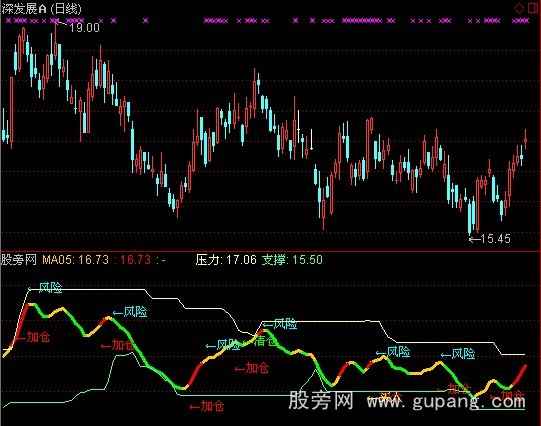The height and width of the screenshot is (426, 541).
Task: Click the 支撑: 15.50 support value
Action: (292, 259)
